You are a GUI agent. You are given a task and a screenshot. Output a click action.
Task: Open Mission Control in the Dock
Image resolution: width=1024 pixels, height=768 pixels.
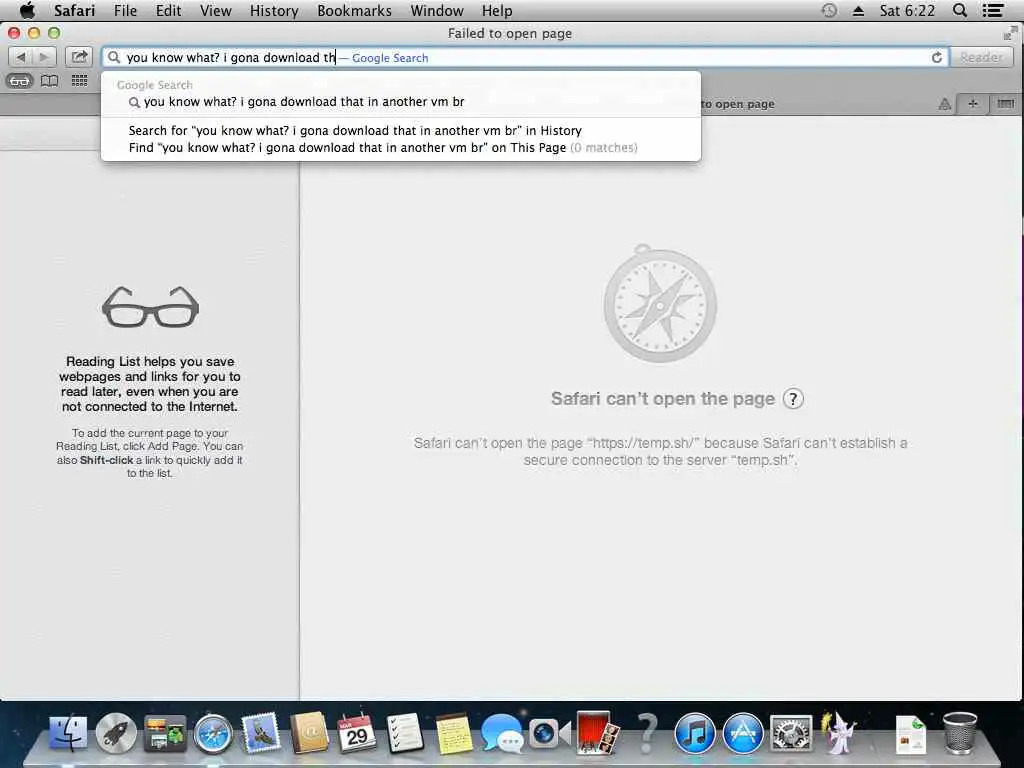coord(165,733)
